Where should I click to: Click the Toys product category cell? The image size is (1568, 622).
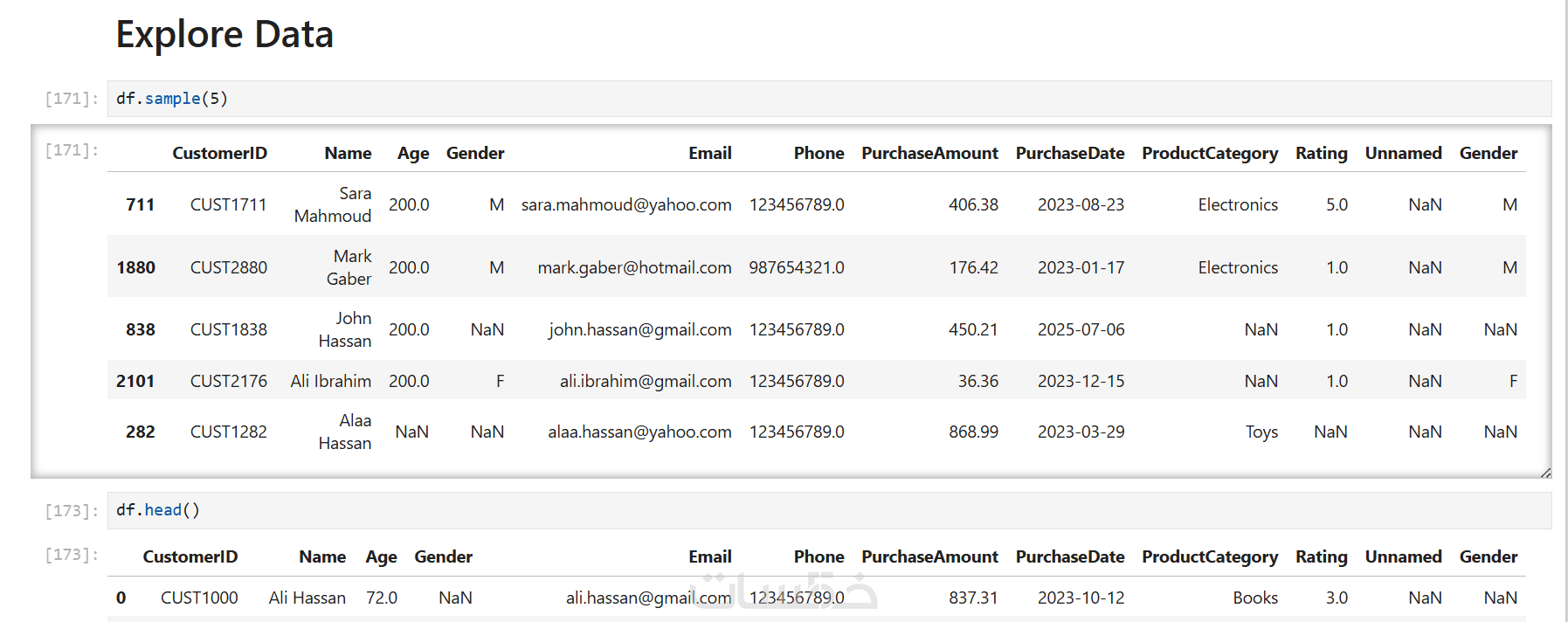point(1261,432)
